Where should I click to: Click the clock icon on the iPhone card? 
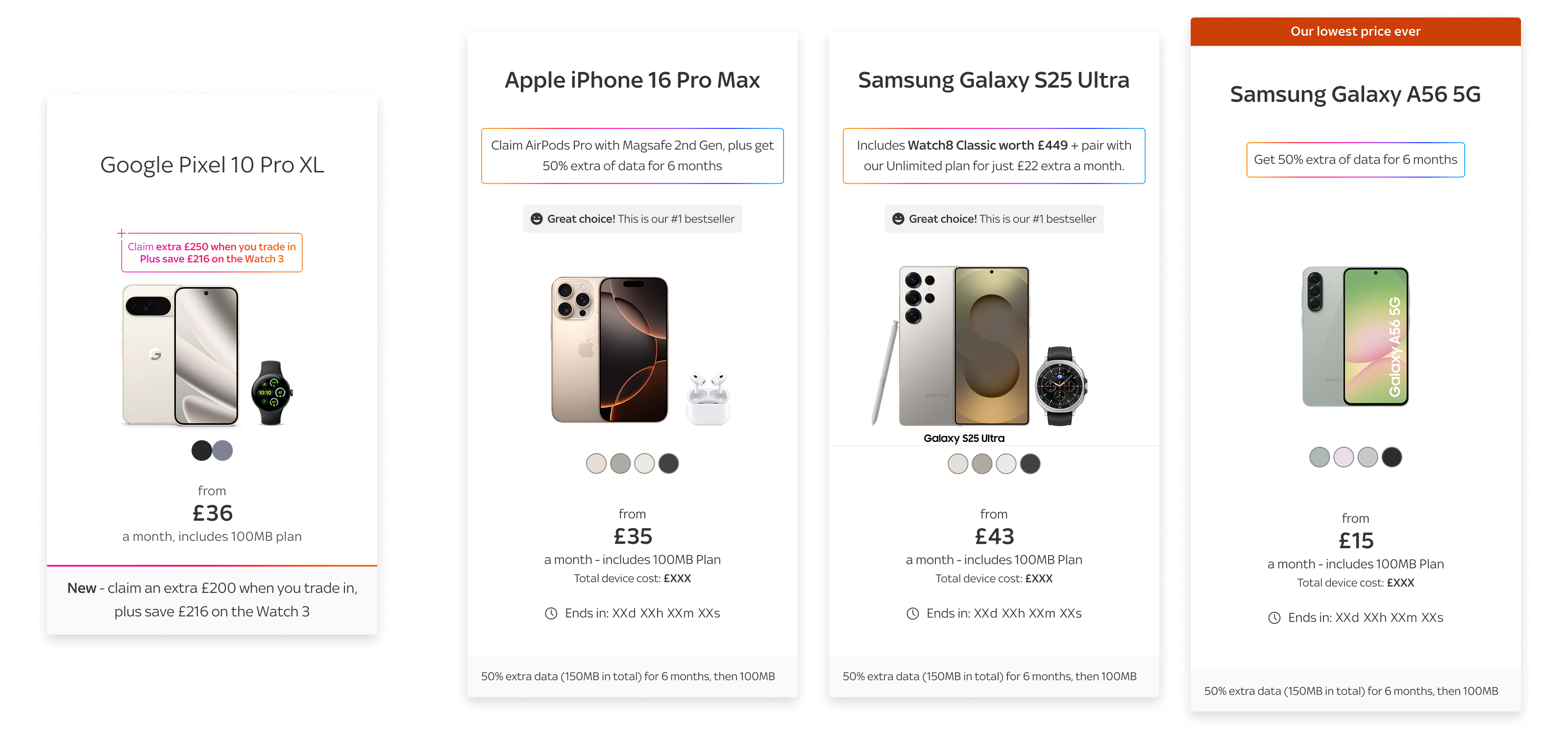[551, 613]
